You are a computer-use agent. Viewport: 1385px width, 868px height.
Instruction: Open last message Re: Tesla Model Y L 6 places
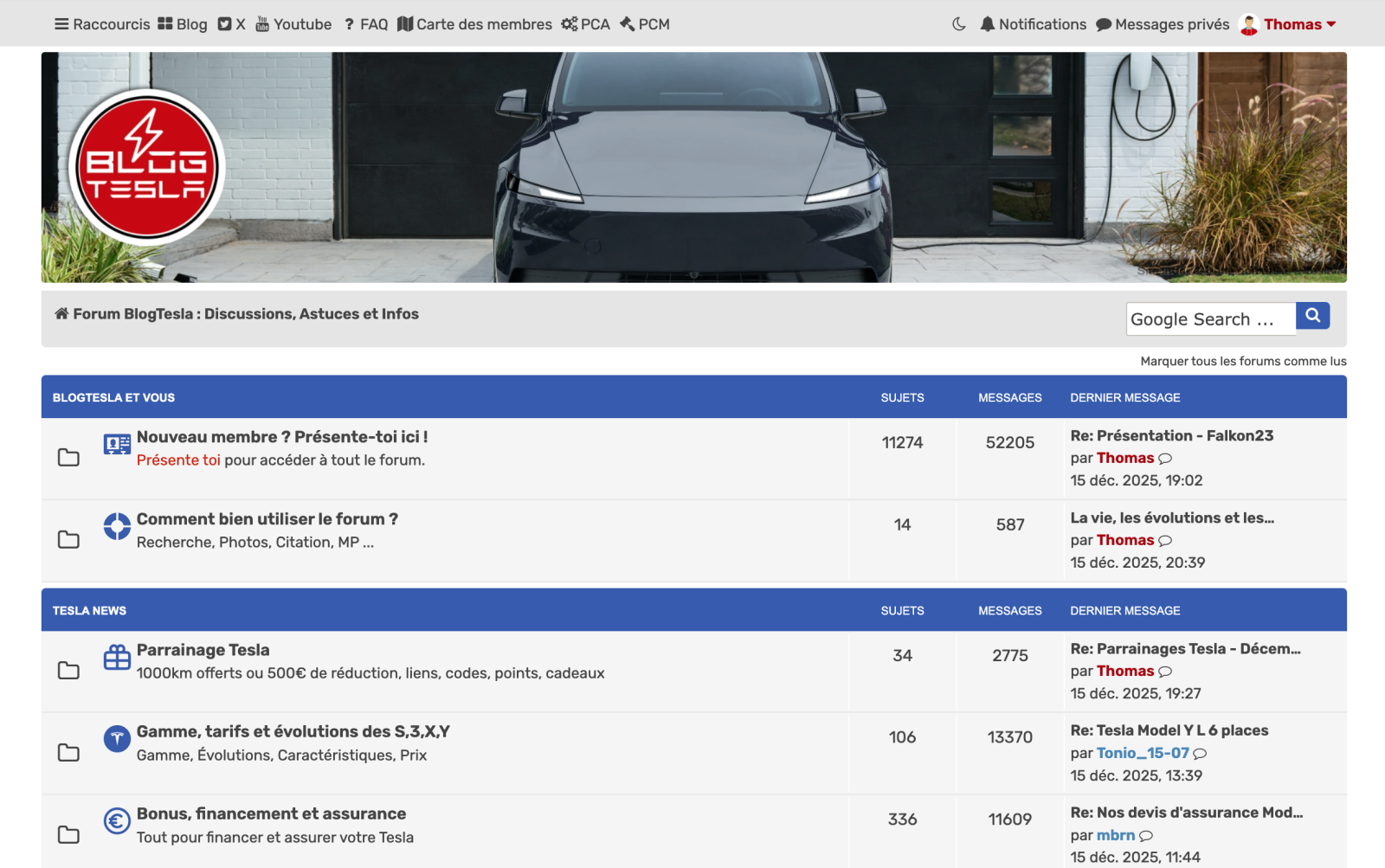[1169, 730]
